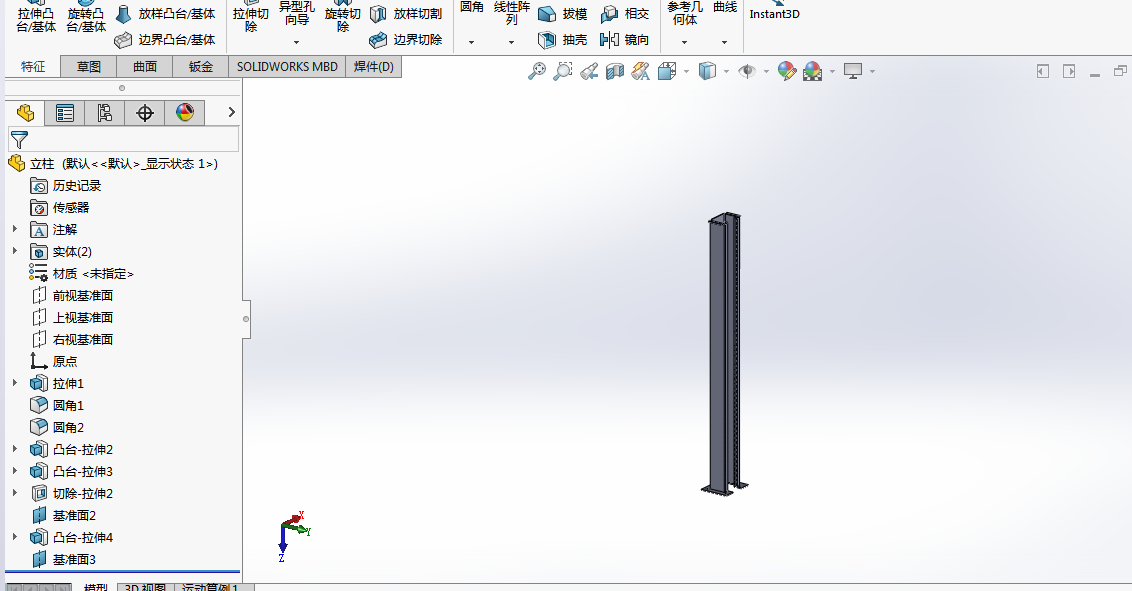Open Edit Appearance color ball icon
The width and height of the screenshot is (1132, 591).
(787, 71)
